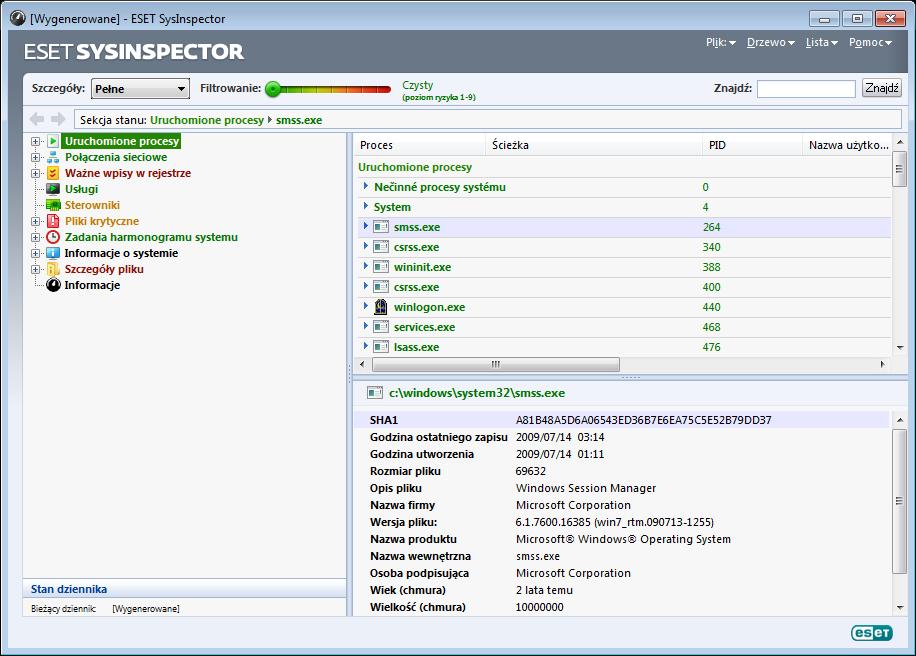This screenshot has width=916, height=656.
Task: Click the forward navigation arrow
Action: (x=58, y=119)
